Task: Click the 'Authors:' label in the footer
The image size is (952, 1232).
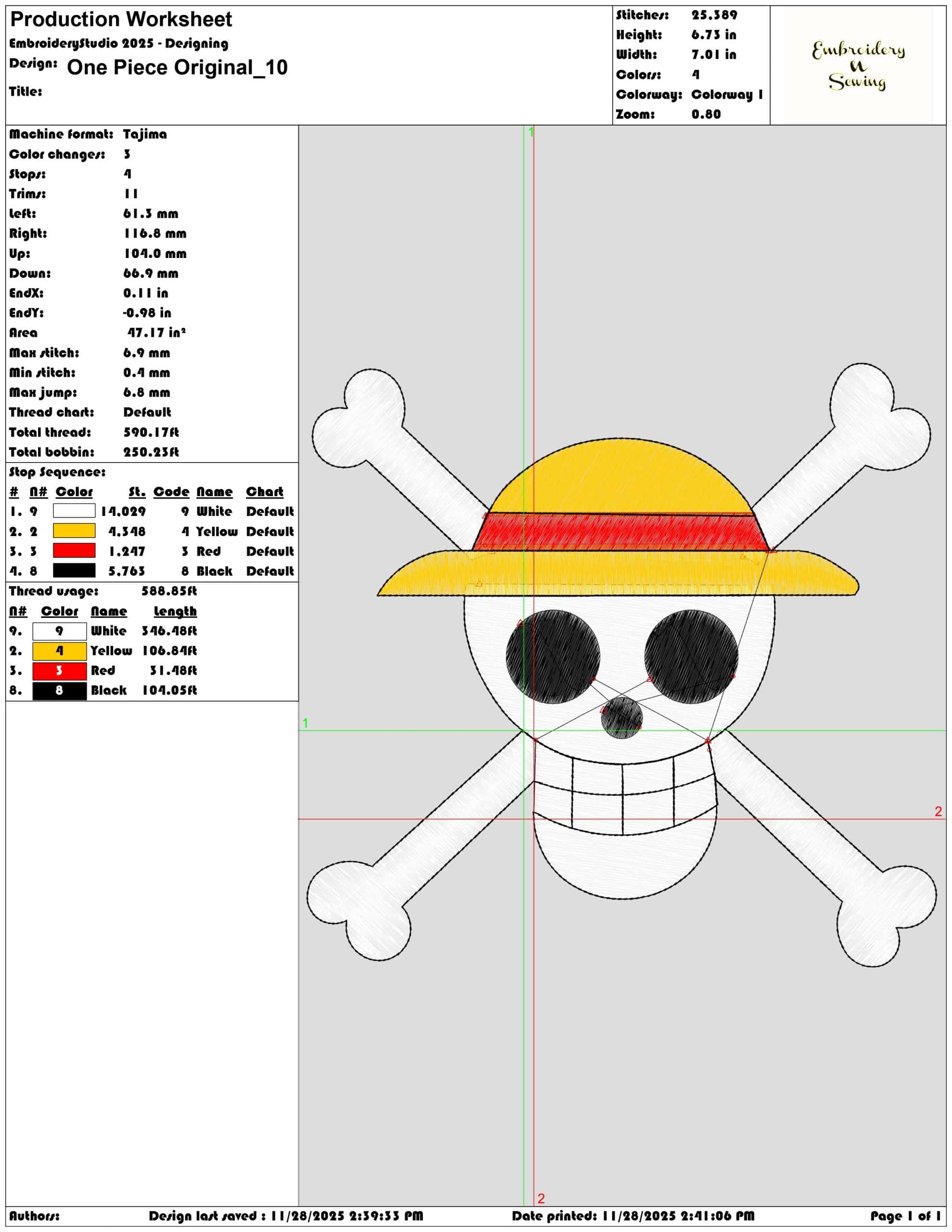Action: 34,1216
